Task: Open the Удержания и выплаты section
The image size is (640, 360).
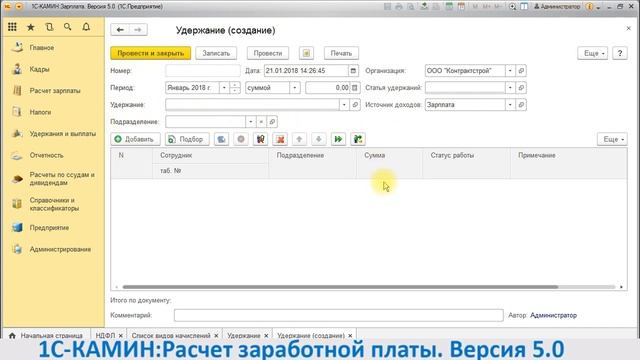Action: pyautogui.click(x=63, y=133)
